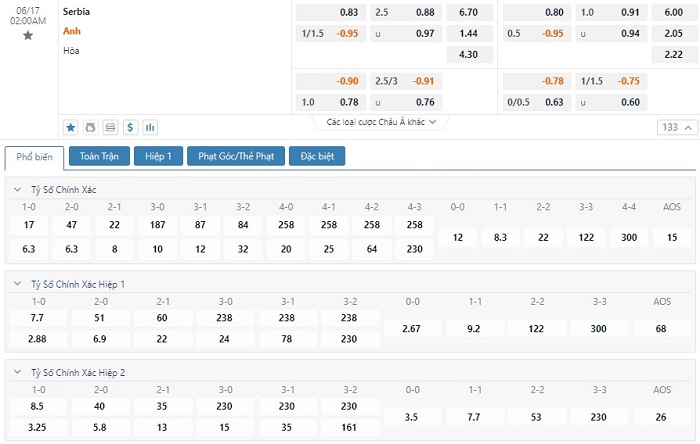Click the favorite star under the match time

click(28, 35)
